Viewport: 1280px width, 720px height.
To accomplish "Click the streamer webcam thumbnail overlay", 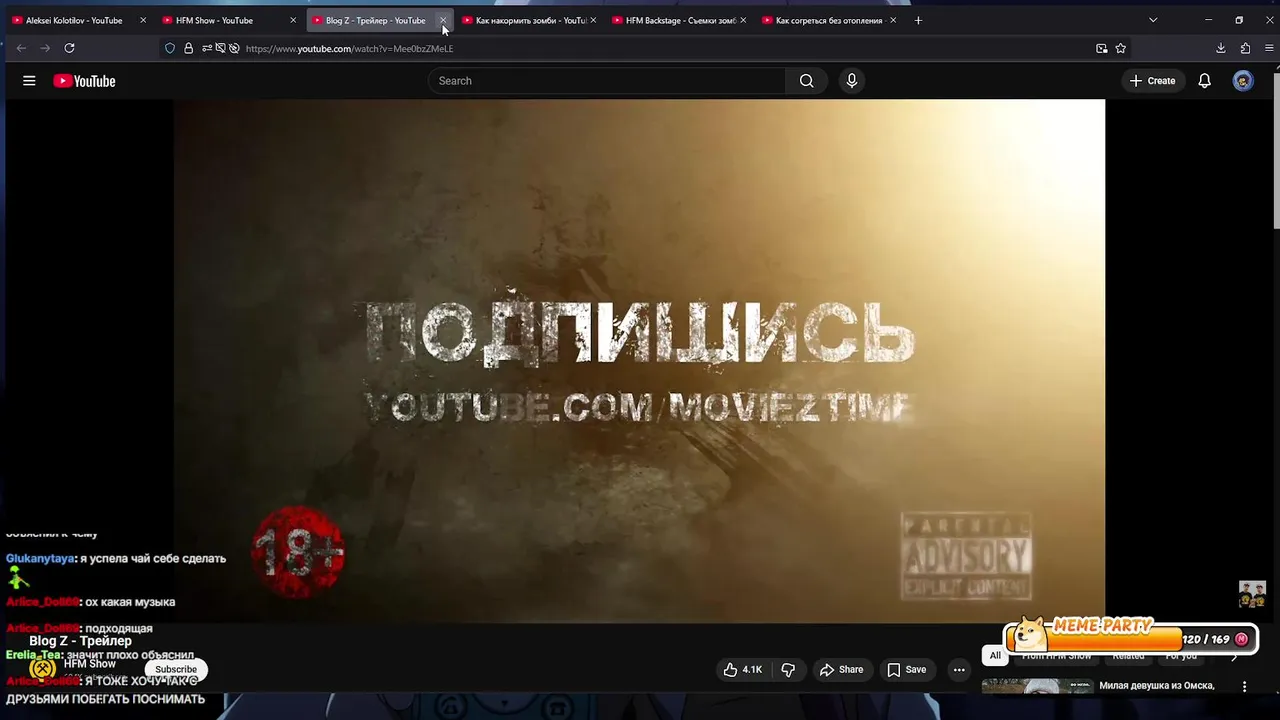I will pos(1252,594).
